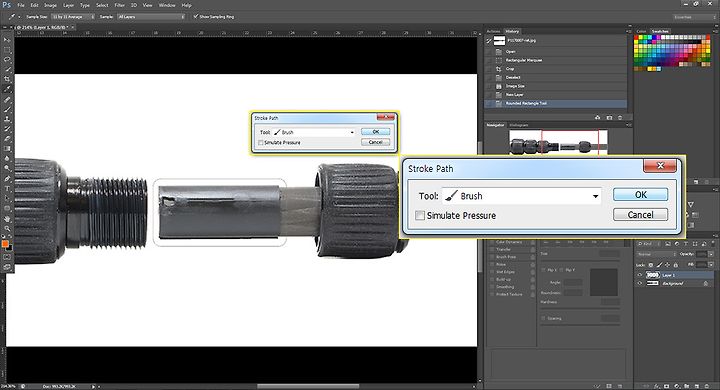Screen dimensions: 720x390
Task: Open the layer Opacity slider arrow
Action: [x=711, y=254]
